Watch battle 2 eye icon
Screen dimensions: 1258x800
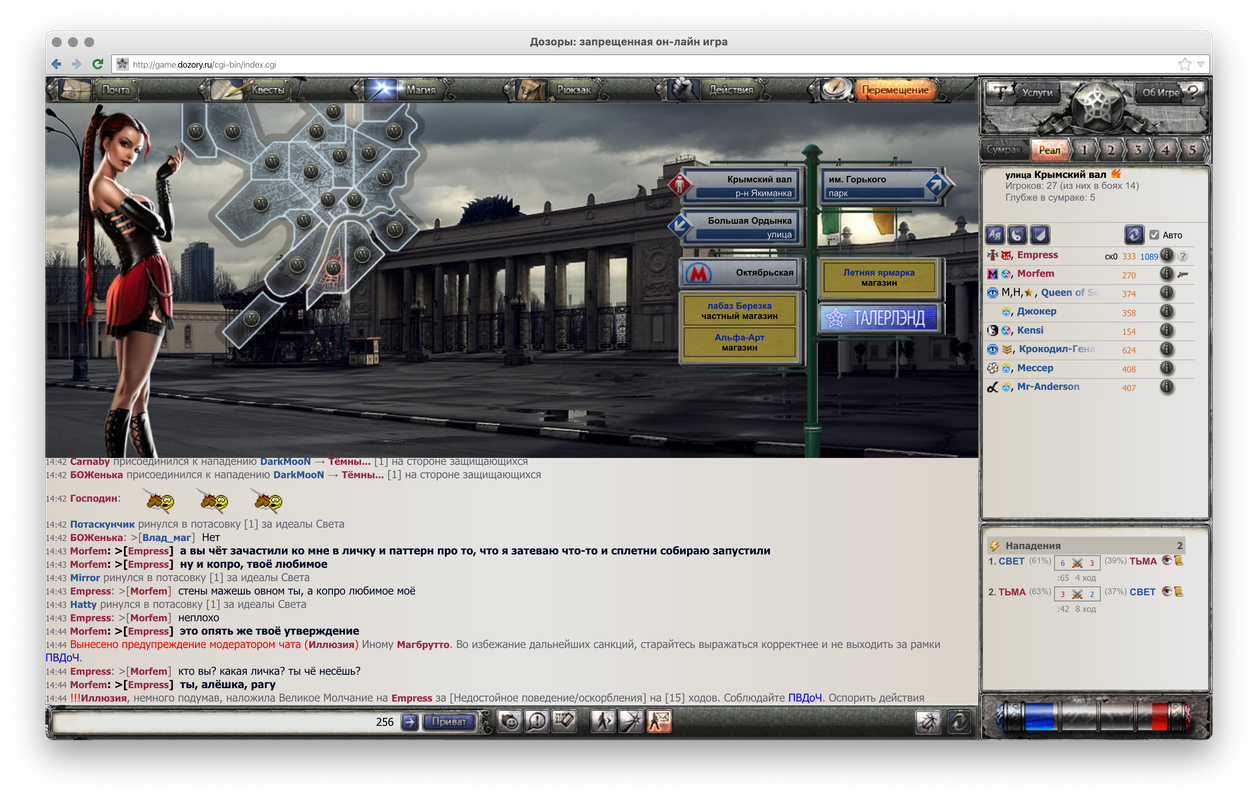point(1167,592)
